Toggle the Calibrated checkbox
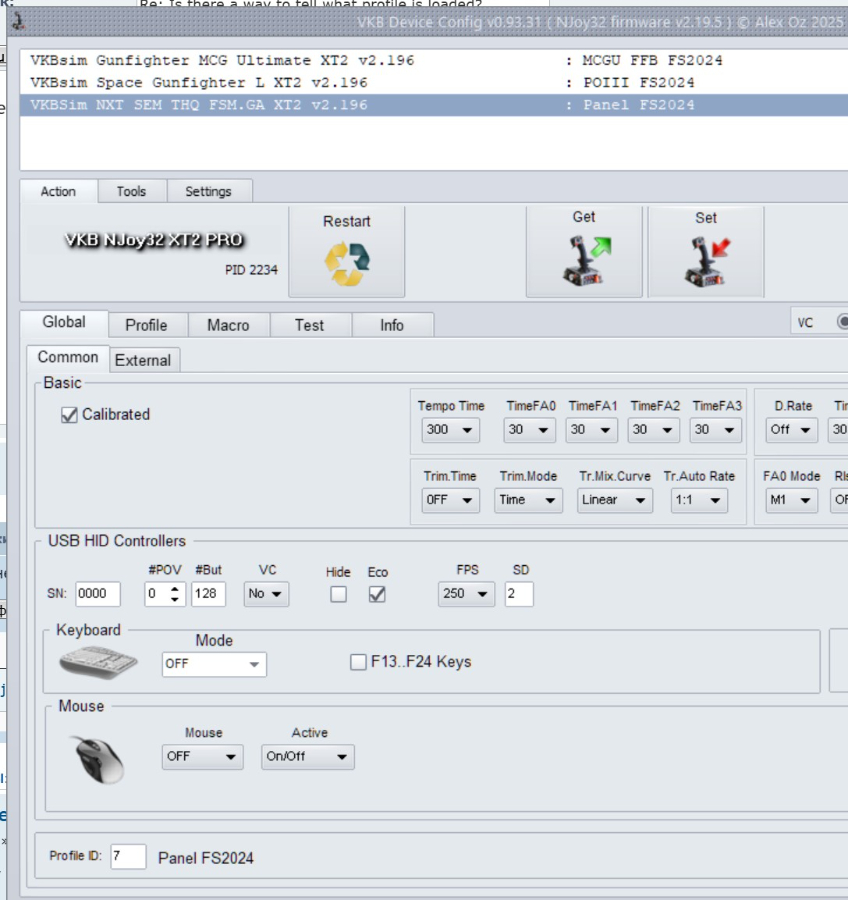The width and height of the screenshot is (848, 900). (x=69, y=415)
